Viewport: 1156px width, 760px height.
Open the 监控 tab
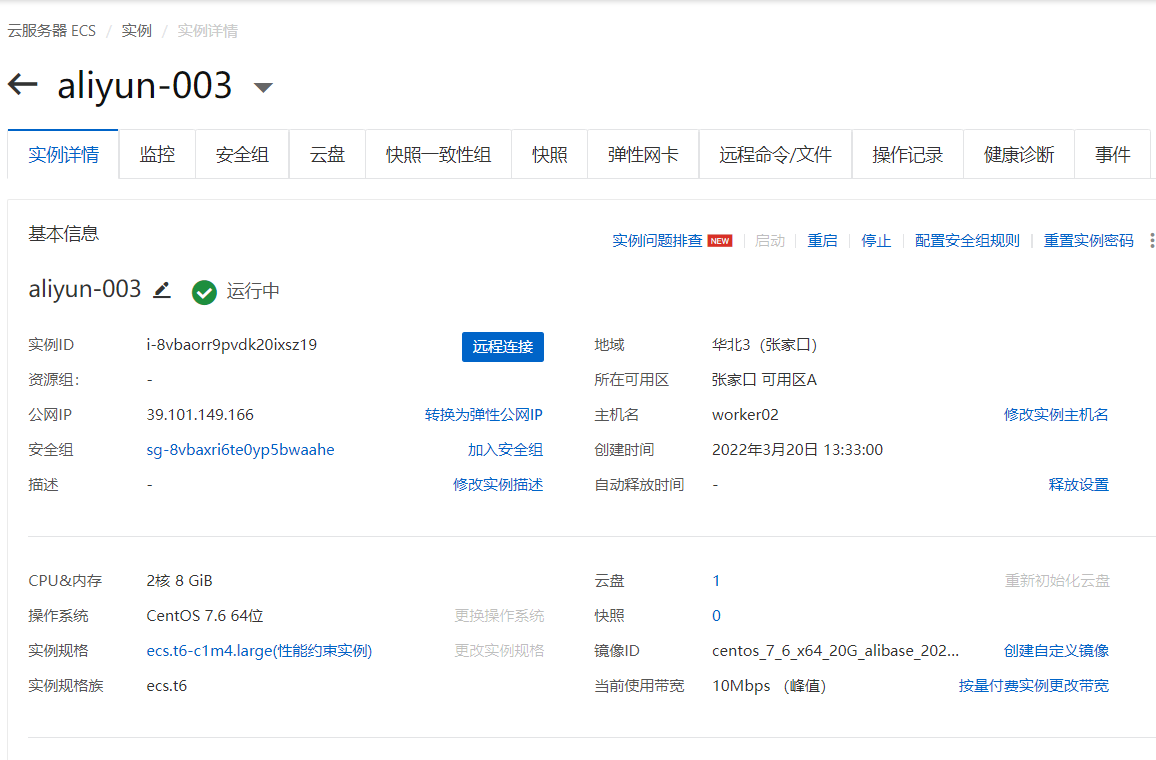tap(157, 155)
